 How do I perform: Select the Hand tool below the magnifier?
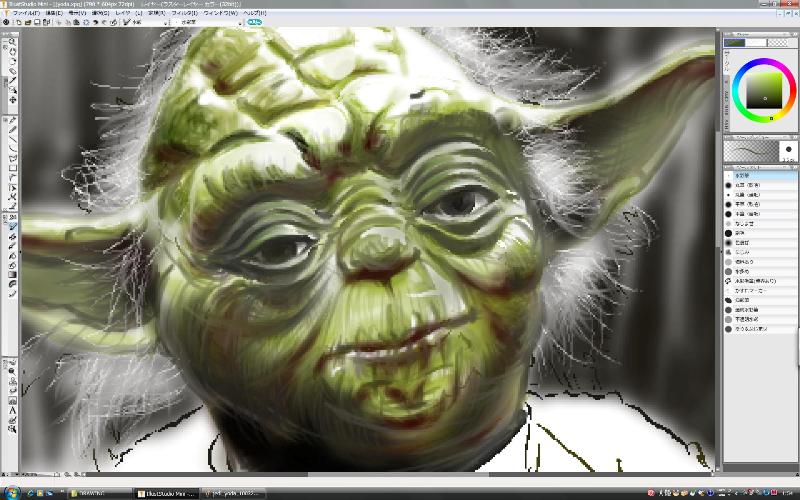(x=12, y=52)
